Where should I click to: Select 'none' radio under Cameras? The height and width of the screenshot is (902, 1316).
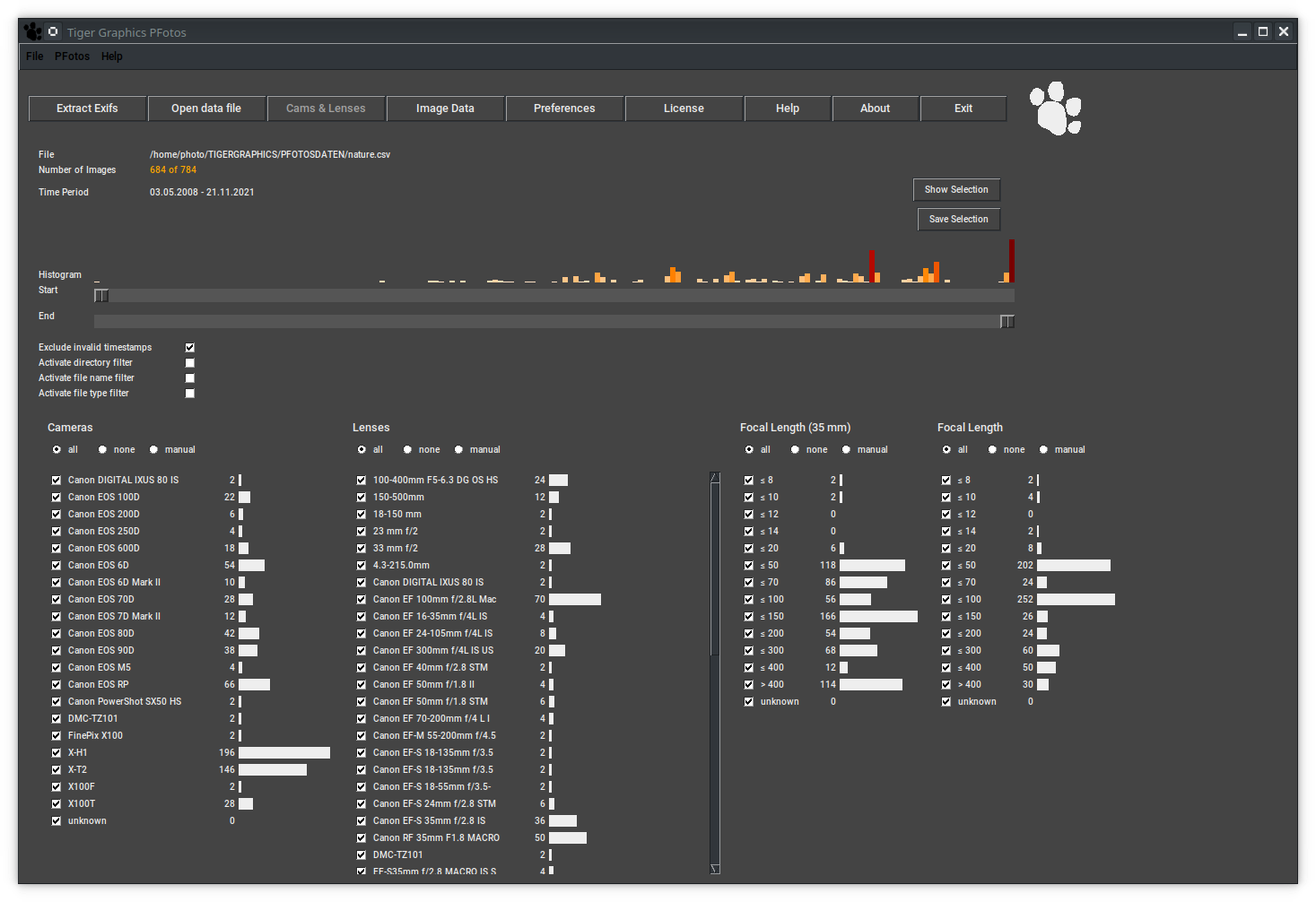(103, 450)
